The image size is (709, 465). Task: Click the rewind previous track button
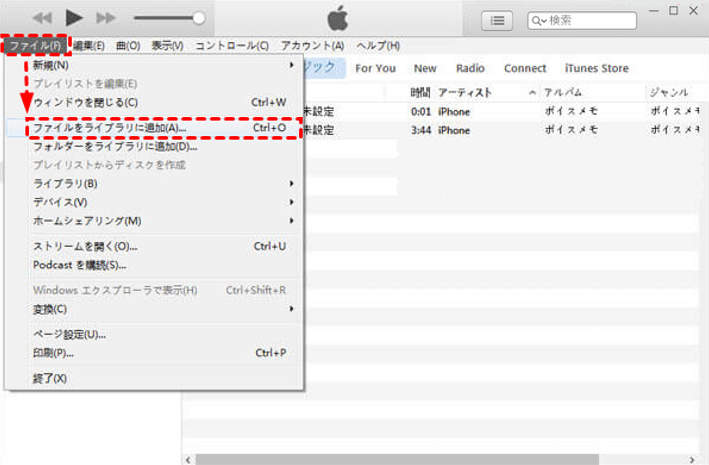(43, 19)
